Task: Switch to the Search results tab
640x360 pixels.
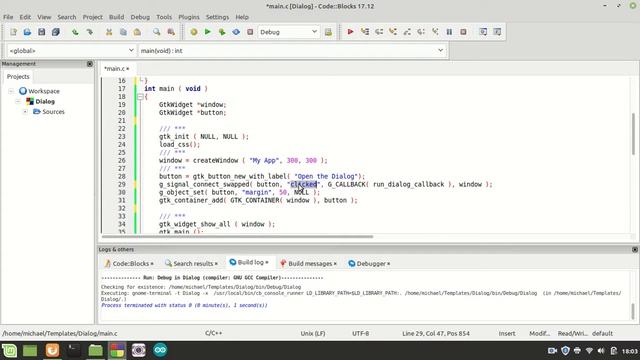Action: click(x=191, y=264)
